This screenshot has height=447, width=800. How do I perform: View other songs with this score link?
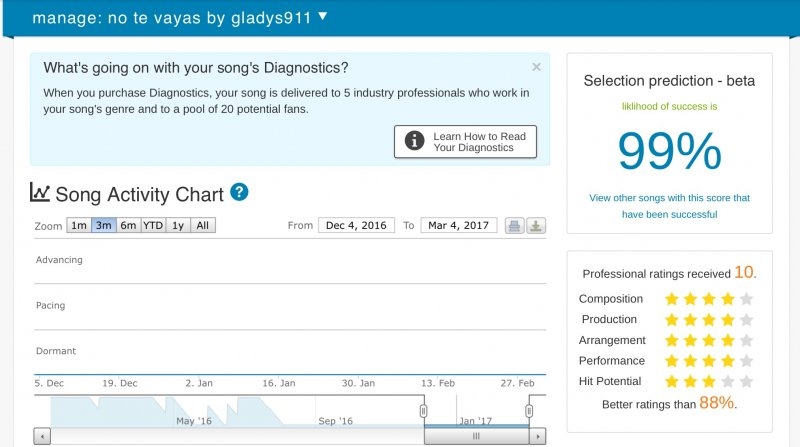669,206
